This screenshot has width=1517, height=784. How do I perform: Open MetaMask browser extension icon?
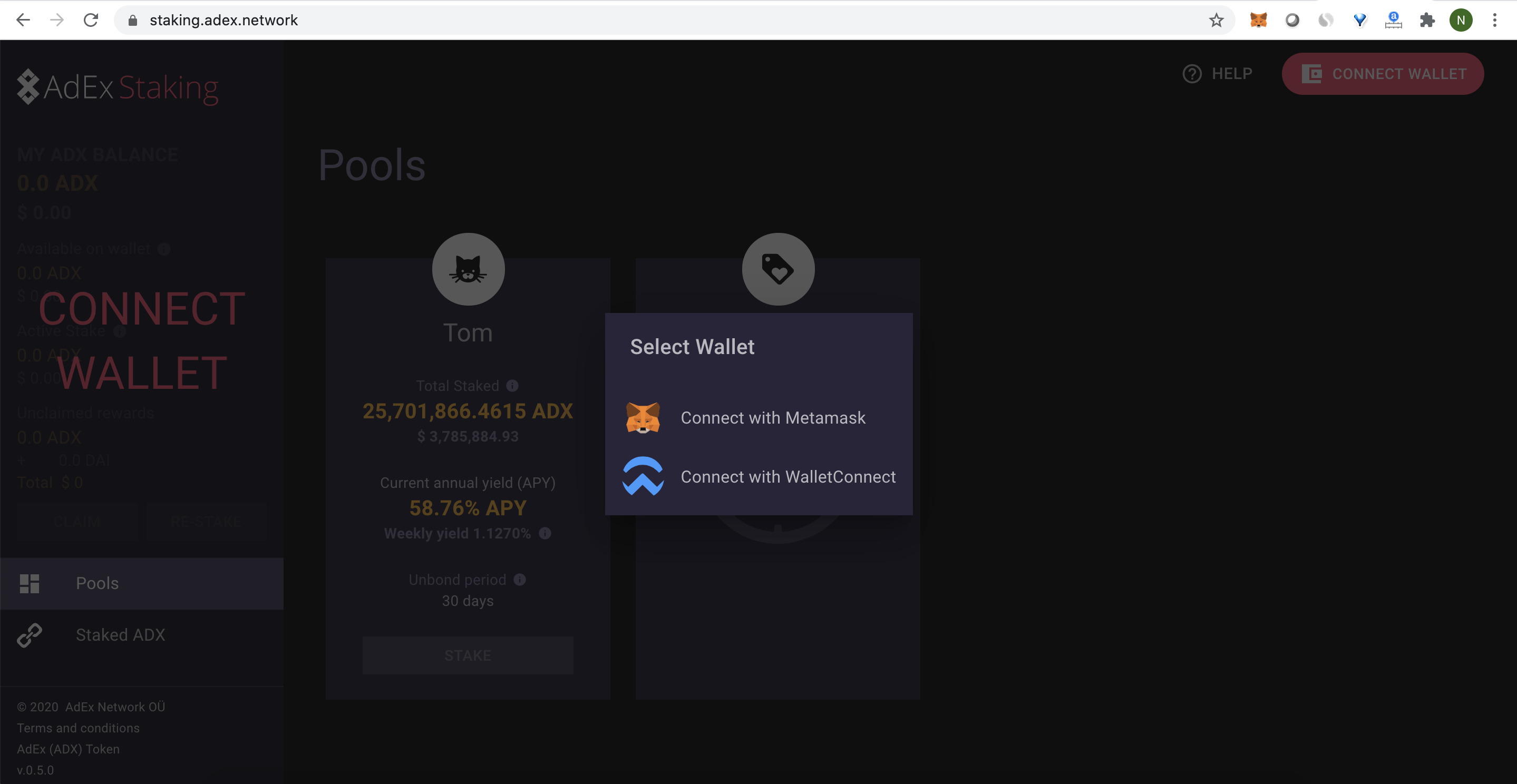click(1259, 20)
